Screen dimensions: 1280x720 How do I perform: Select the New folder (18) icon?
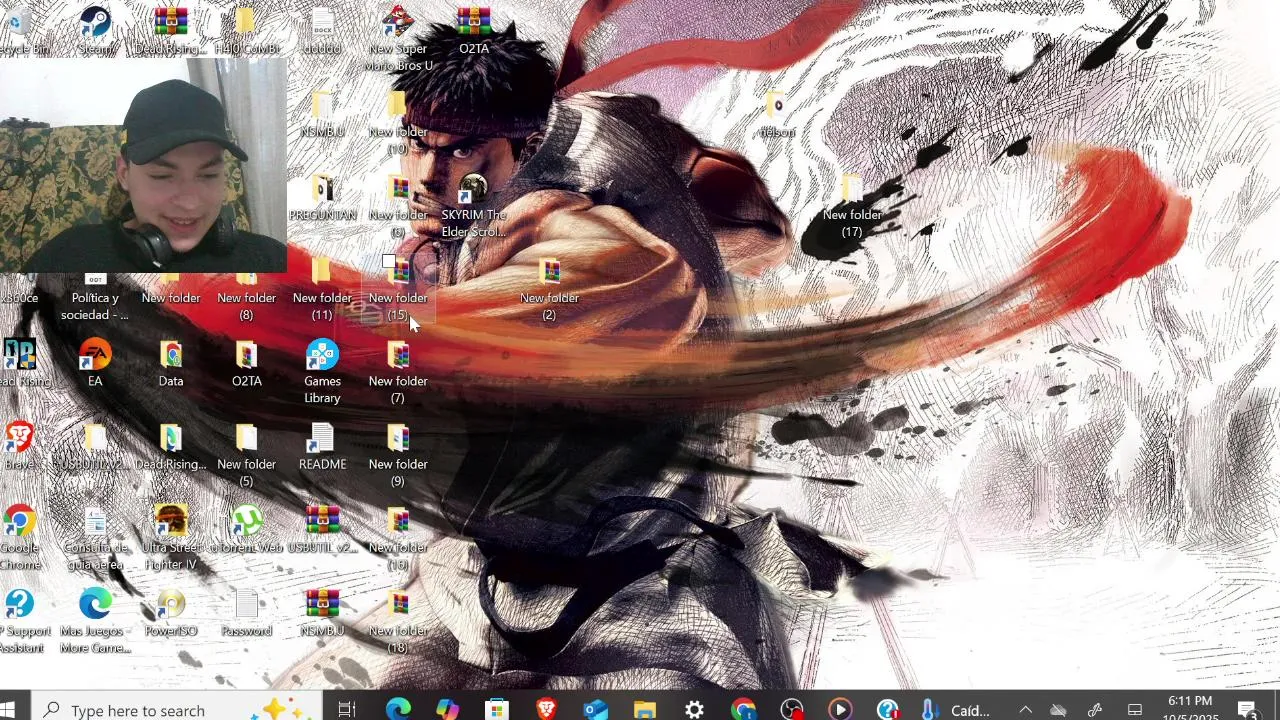(x=398, y=620)
